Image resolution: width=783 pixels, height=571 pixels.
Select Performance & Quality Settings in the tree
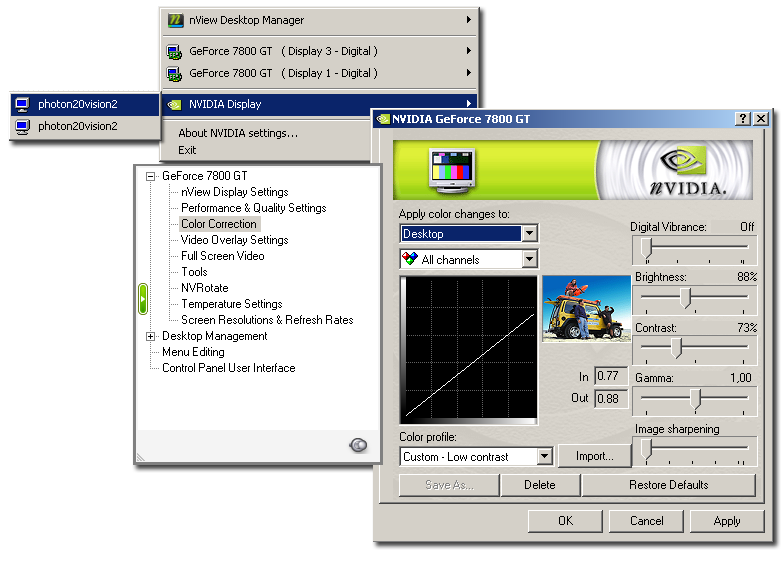254,208
